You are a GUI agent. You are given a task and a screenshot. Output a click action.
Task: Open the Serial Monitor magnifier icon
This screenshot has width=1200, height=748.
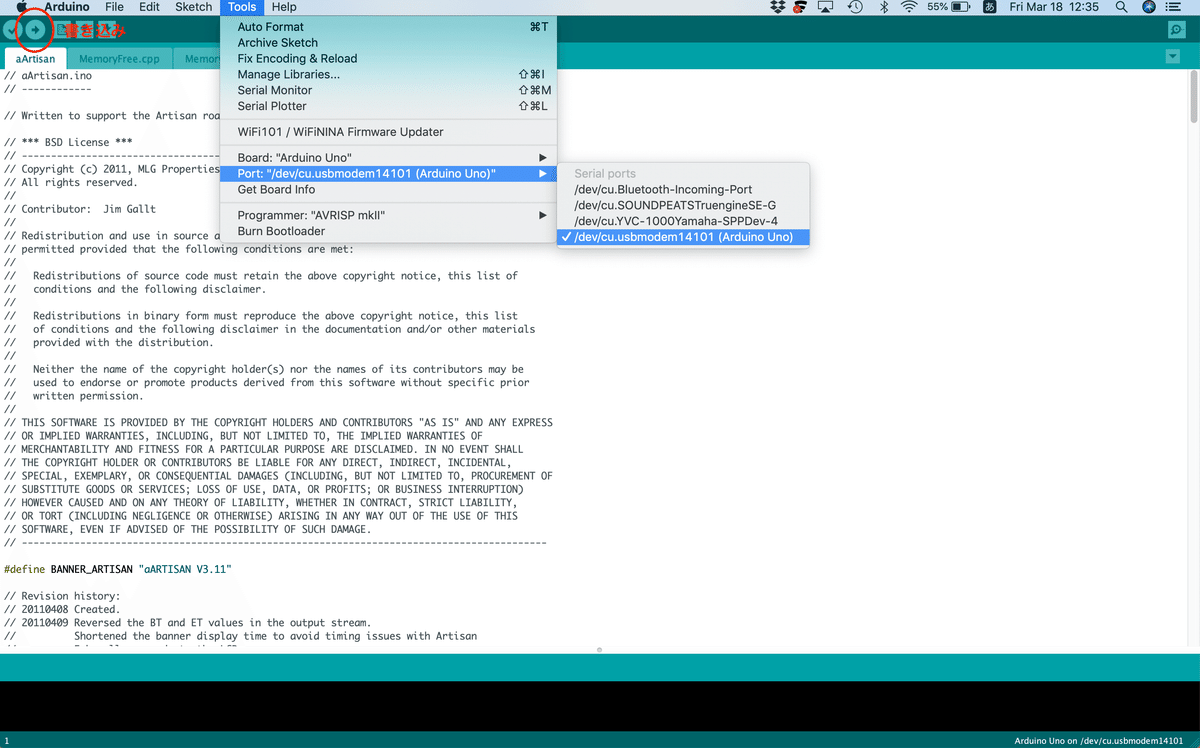click(1176, 30)
